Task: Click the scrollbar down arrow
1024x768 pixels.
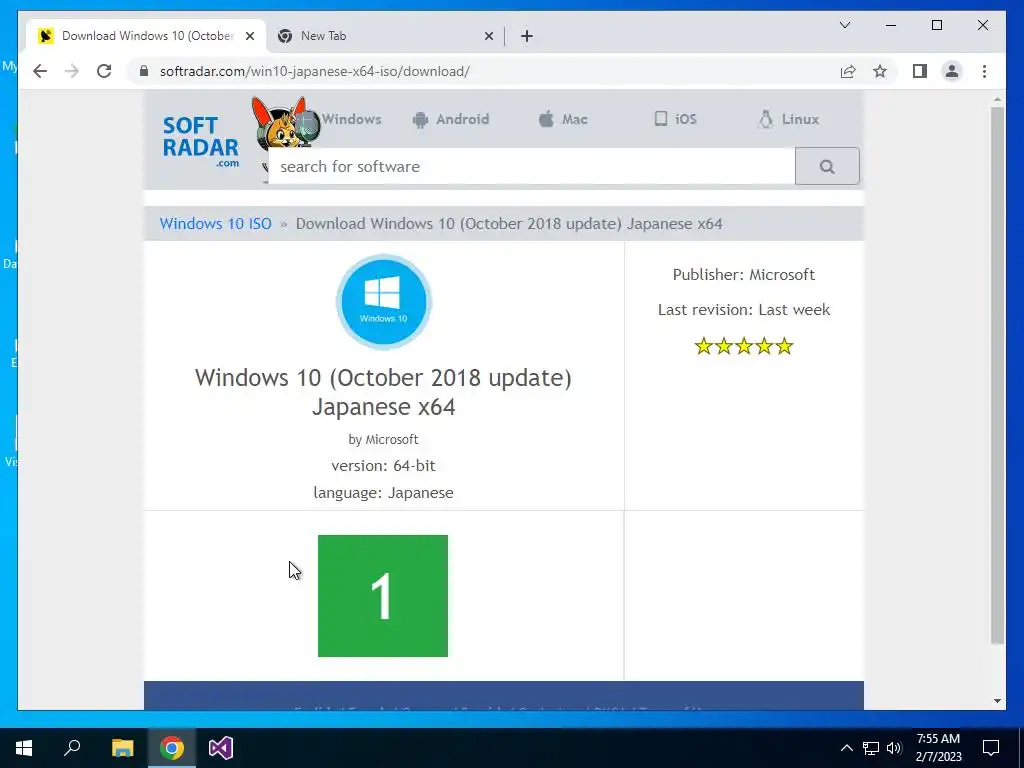Action: pyautogui.click(x=997, y=701)
